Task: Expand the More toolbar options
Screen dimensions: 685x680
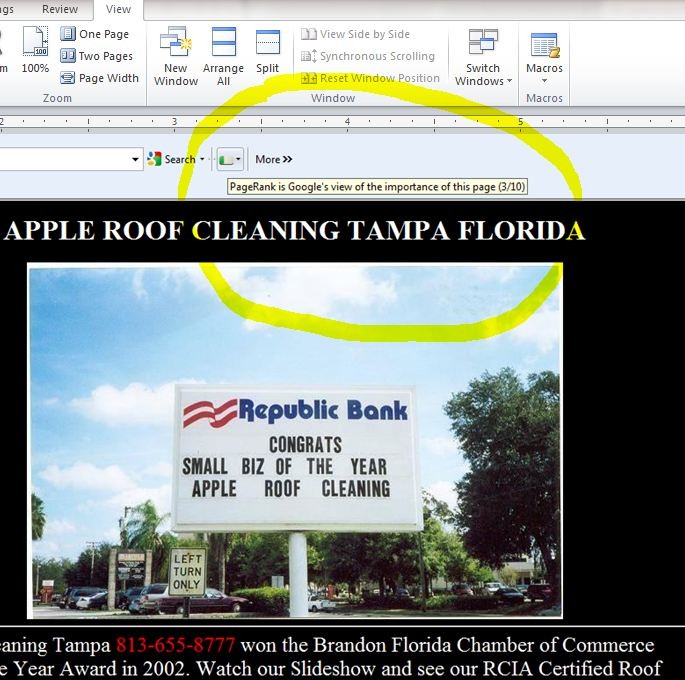Action: point(273,159)
